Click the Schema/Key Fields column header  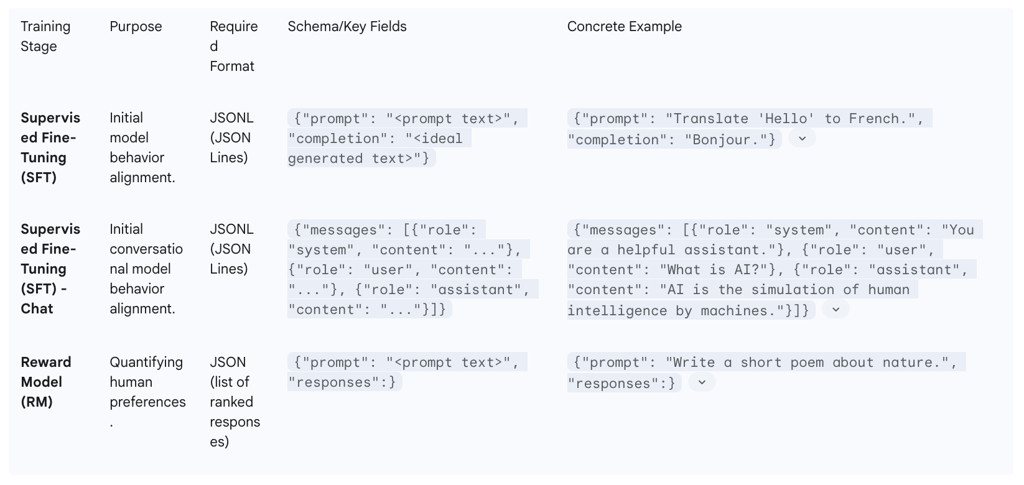[347, 27]
